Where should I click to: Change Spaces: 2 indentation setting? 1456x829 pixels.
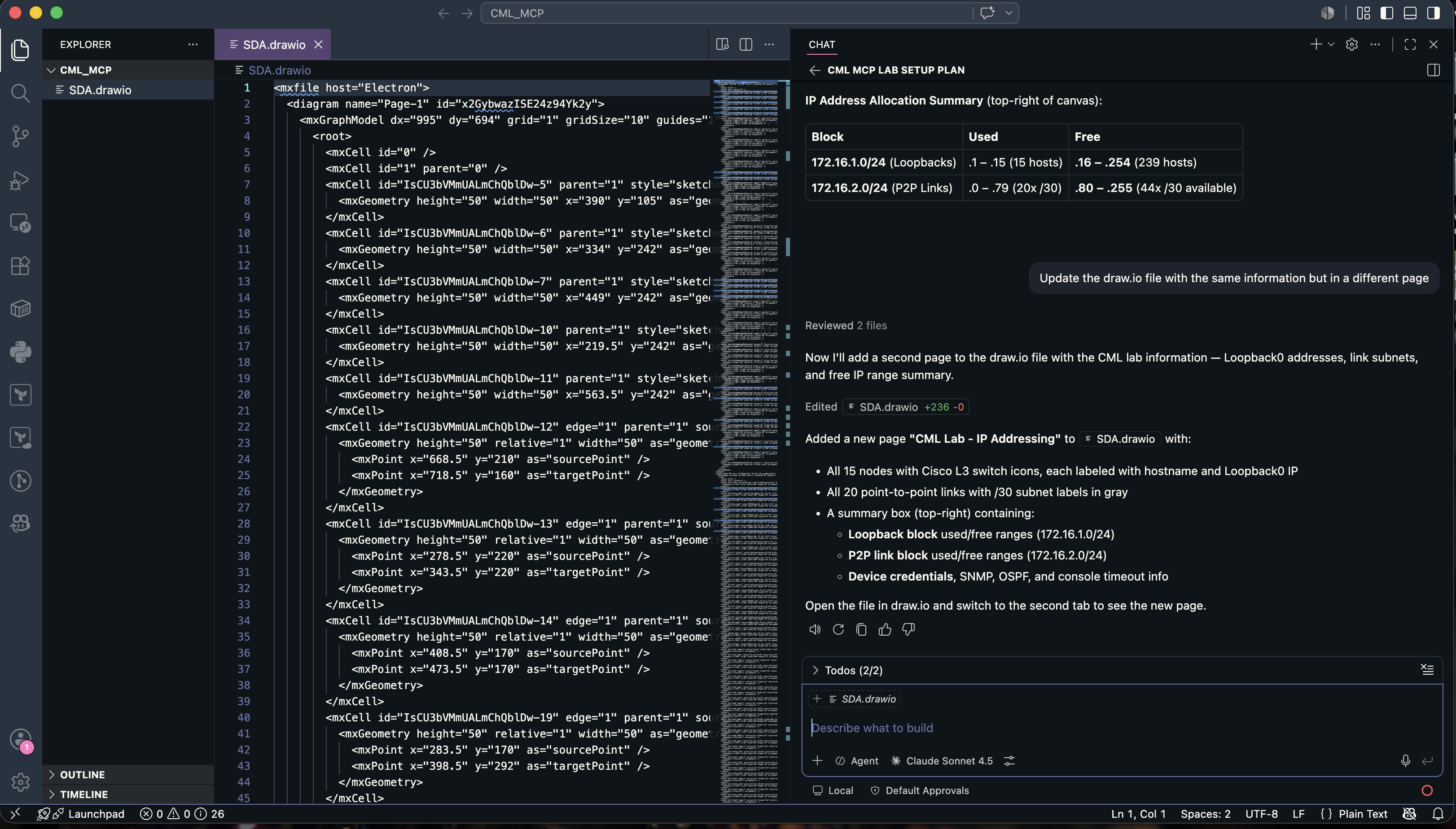pos(1206,814)
